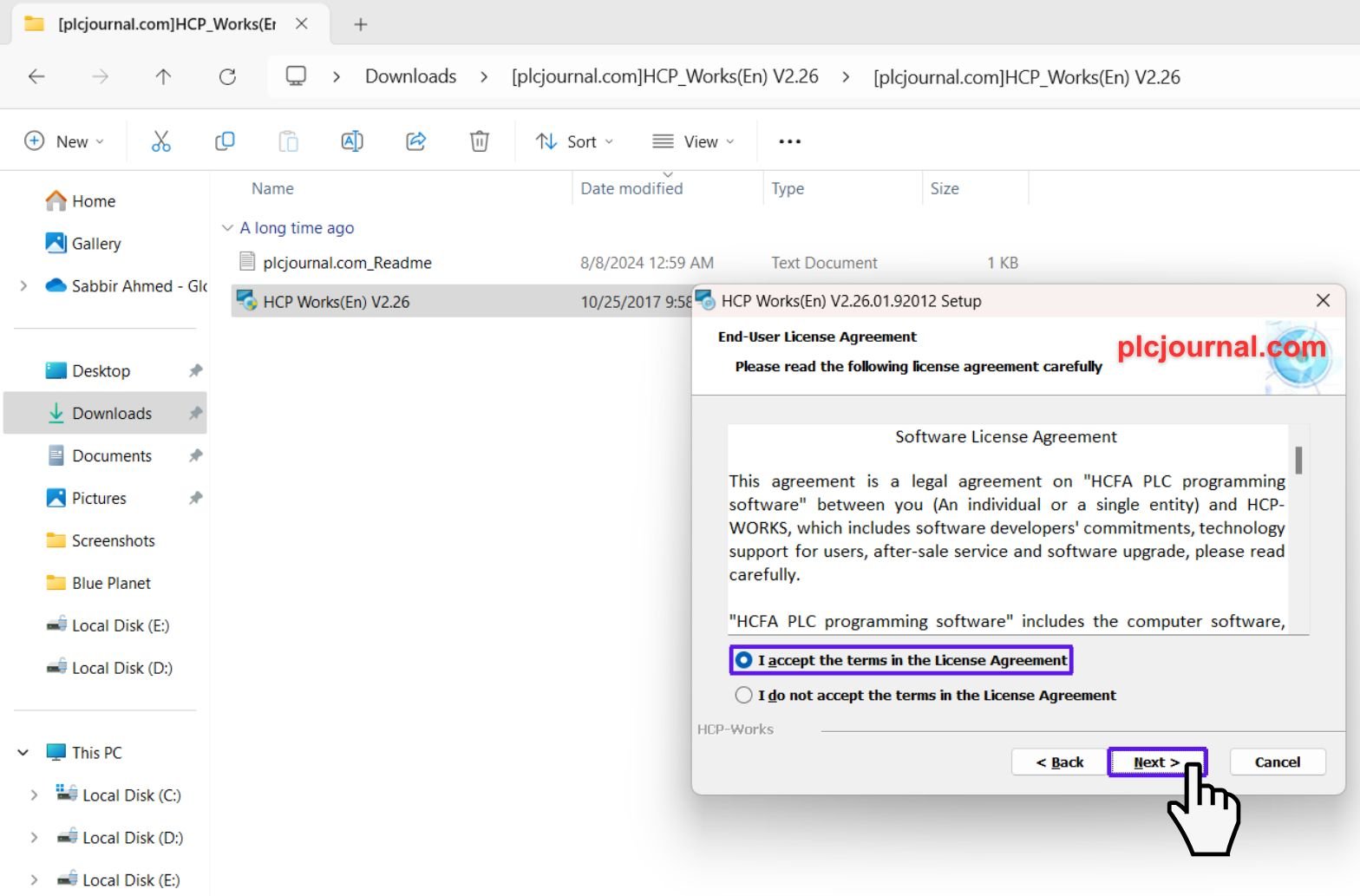Open the View dropdown menu
Screen dimensions: 1360x896
pyautogui.click(x=693, y=141)
